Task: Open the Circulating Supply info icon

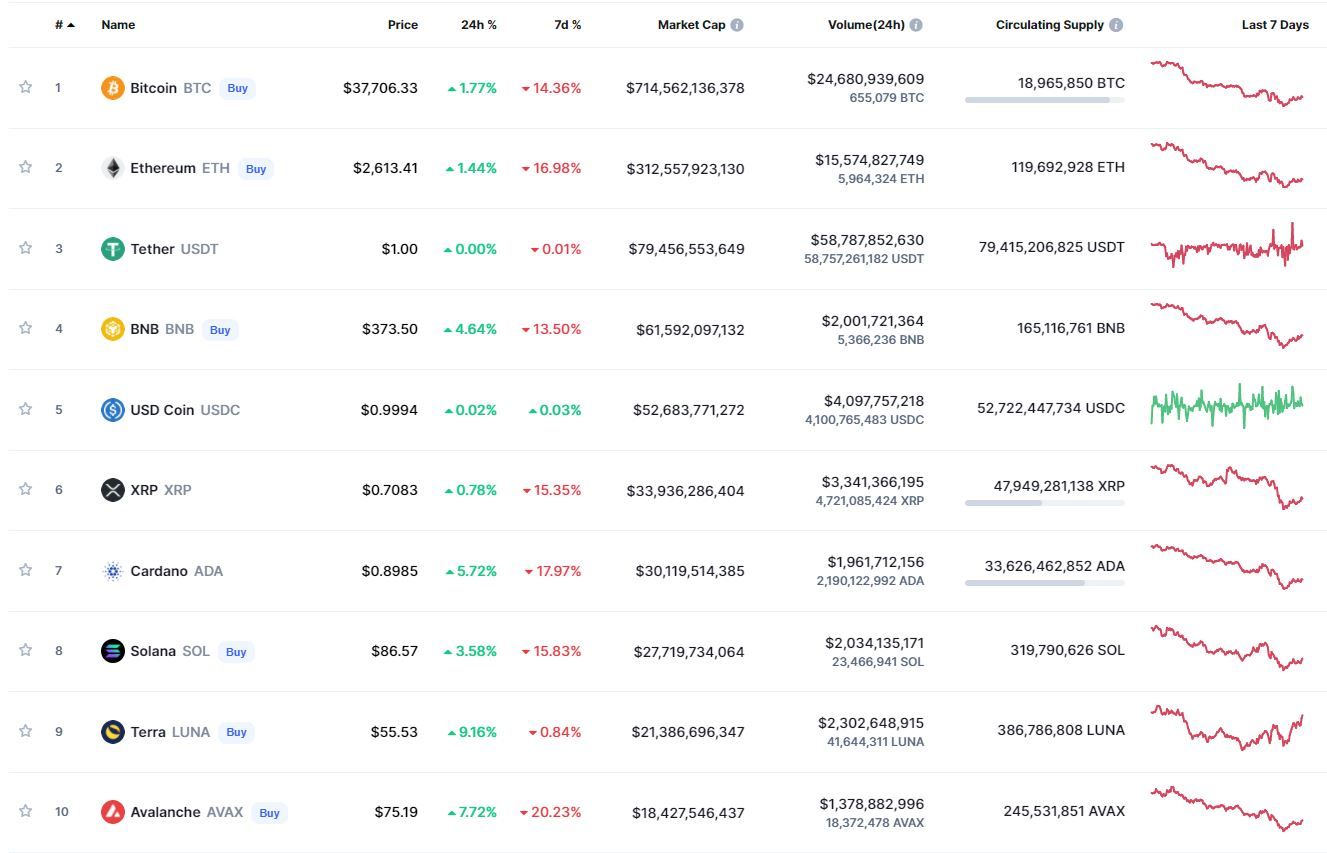Action: (1116, 25)
